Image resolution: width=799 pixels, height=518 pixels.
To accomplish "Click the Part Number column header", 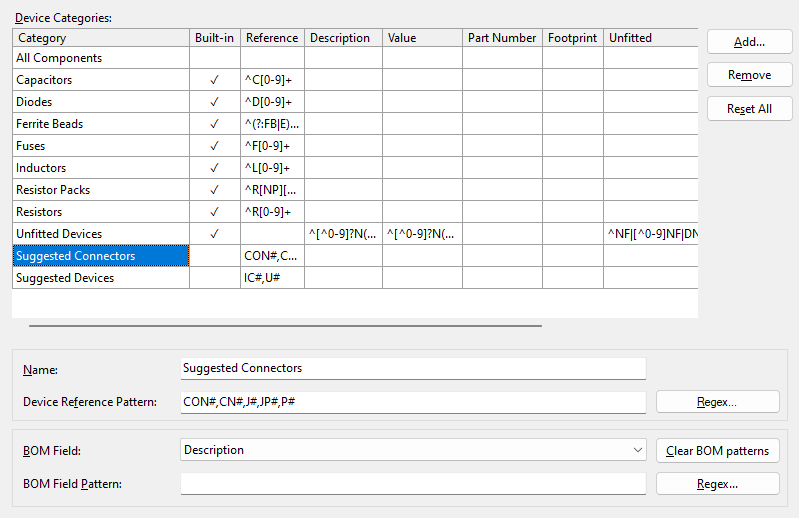I will click(502, 38).
